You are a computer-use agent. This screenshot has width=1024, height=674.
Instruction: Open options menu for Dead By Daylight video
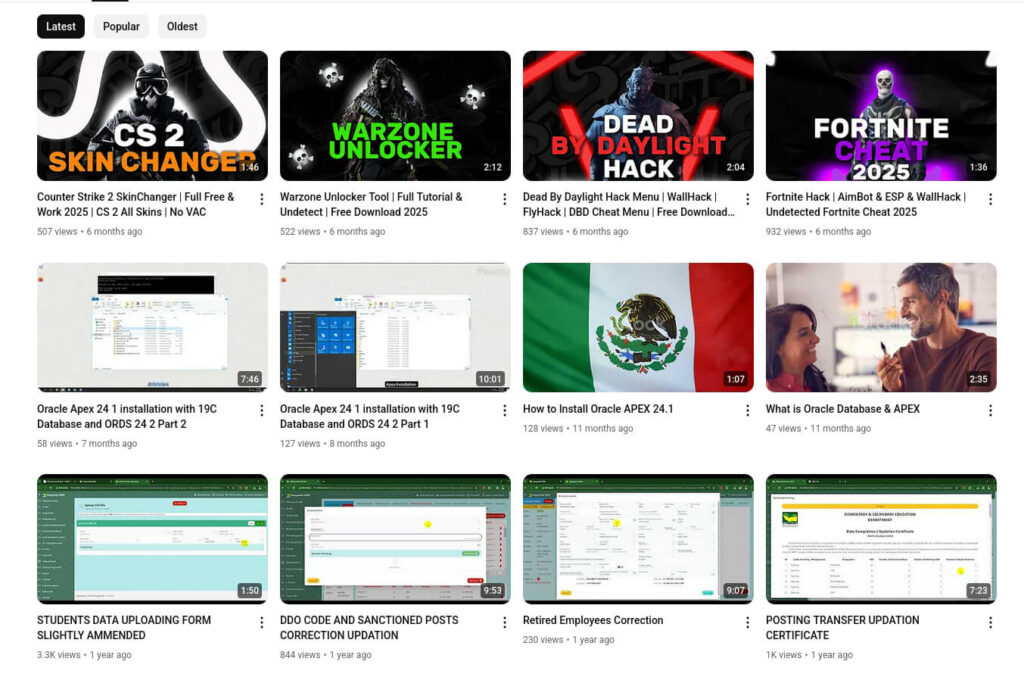(748, 198)
